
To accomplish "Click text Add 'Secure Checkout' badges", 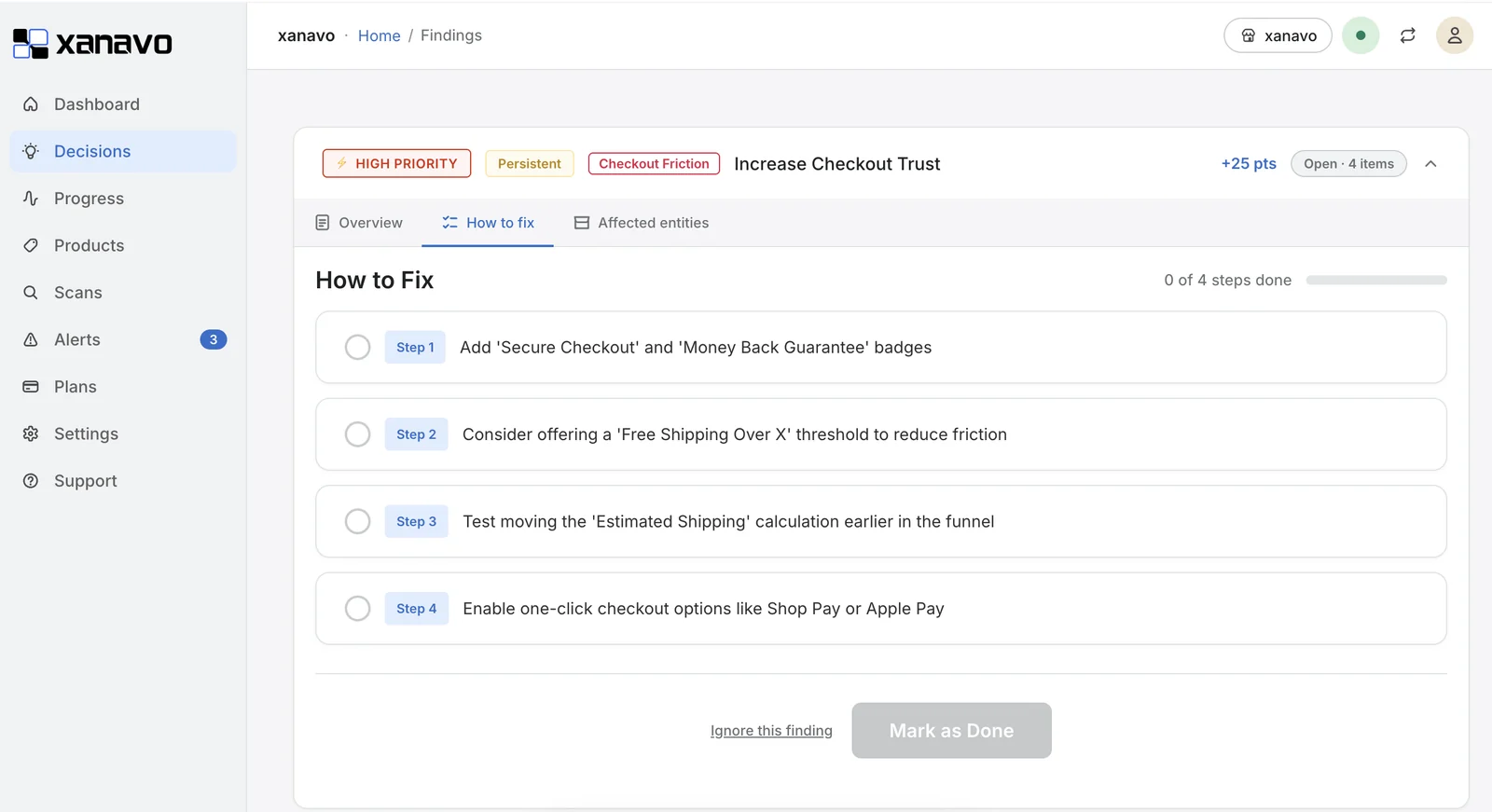I will pyautogui.click(x=696, y=347).
